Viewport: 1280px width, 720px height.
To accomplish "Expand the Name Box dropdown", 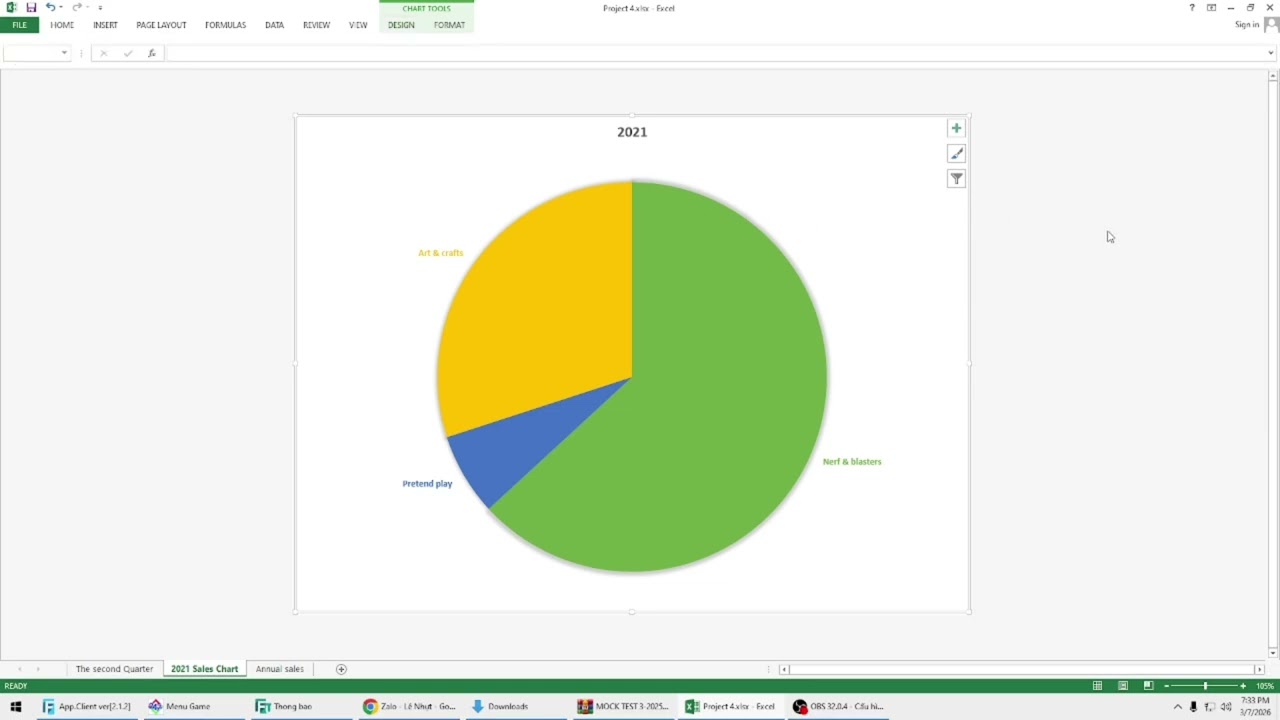I will coord(64,53).
